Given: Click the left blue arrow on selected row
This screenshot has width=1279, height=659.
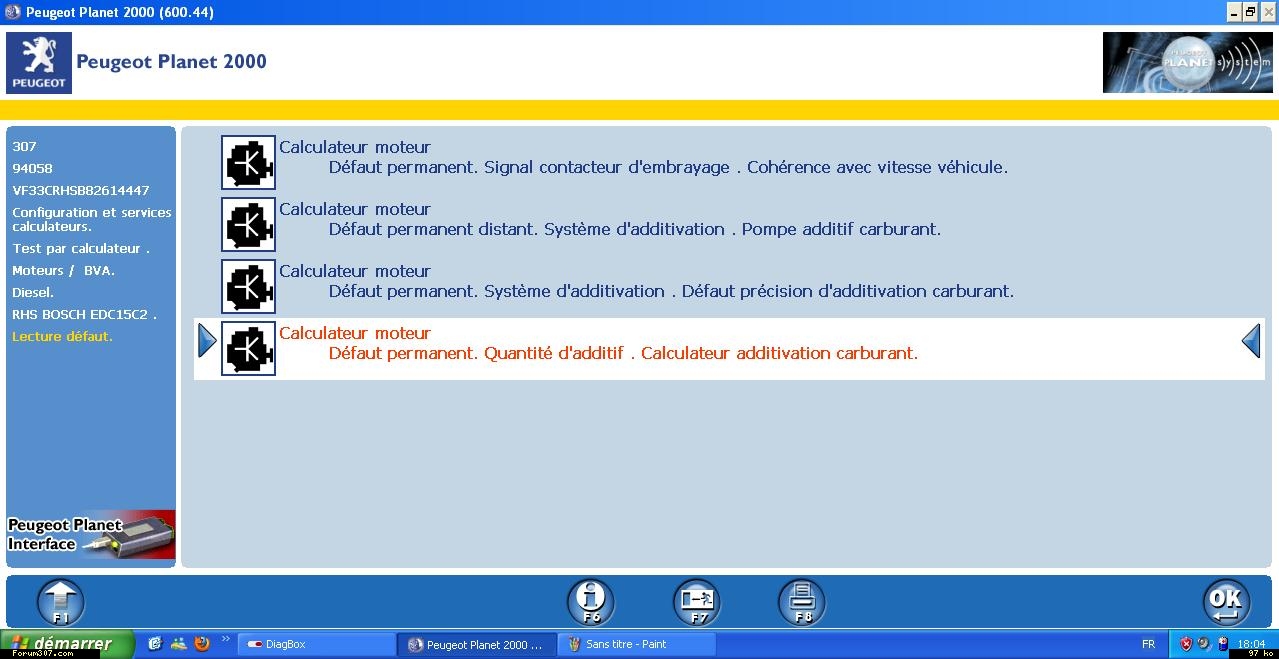Looking at the screenshot, I should (207, 341).
